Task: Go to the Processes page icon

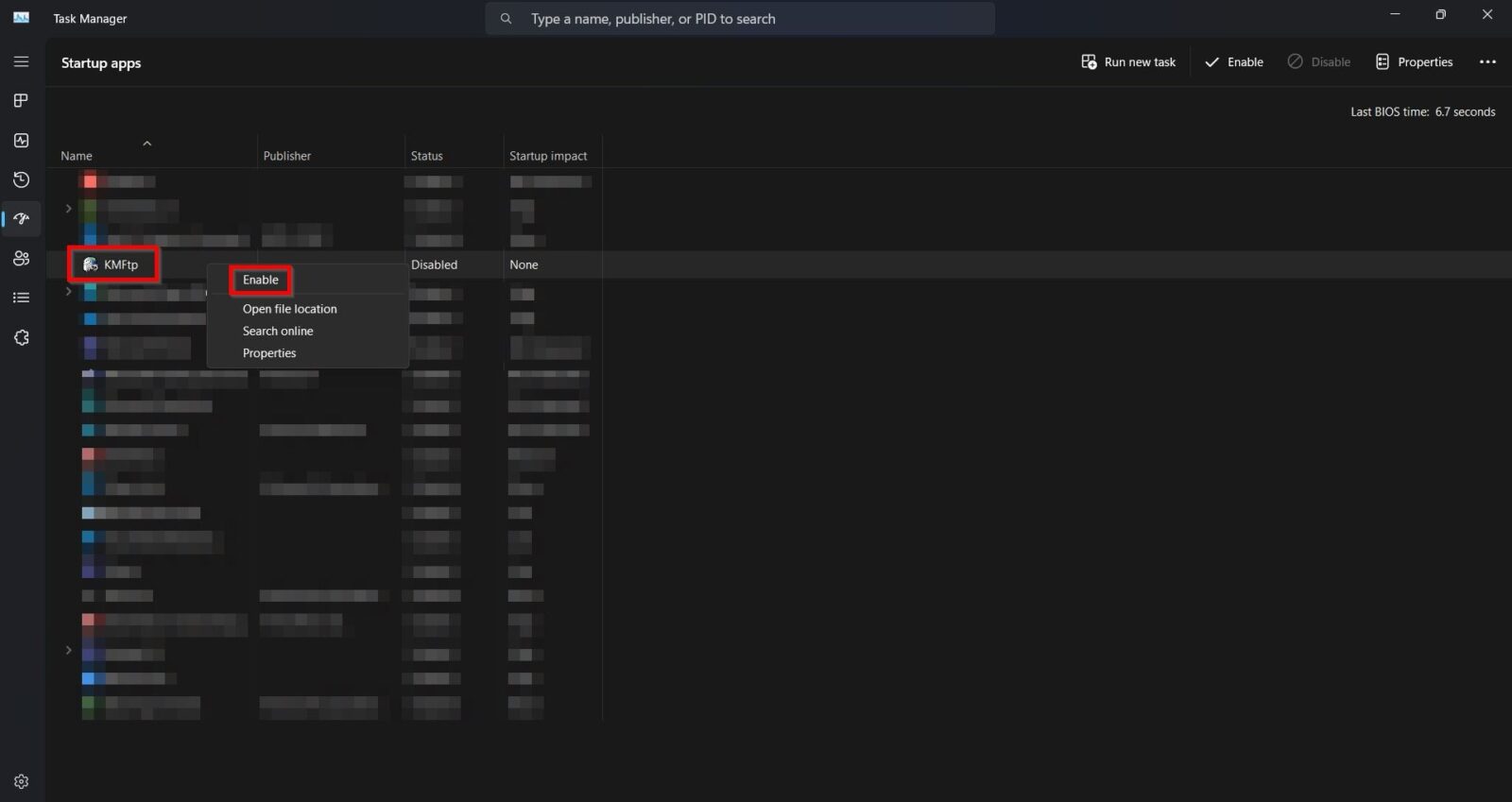Action: click(x=21, y=101)
